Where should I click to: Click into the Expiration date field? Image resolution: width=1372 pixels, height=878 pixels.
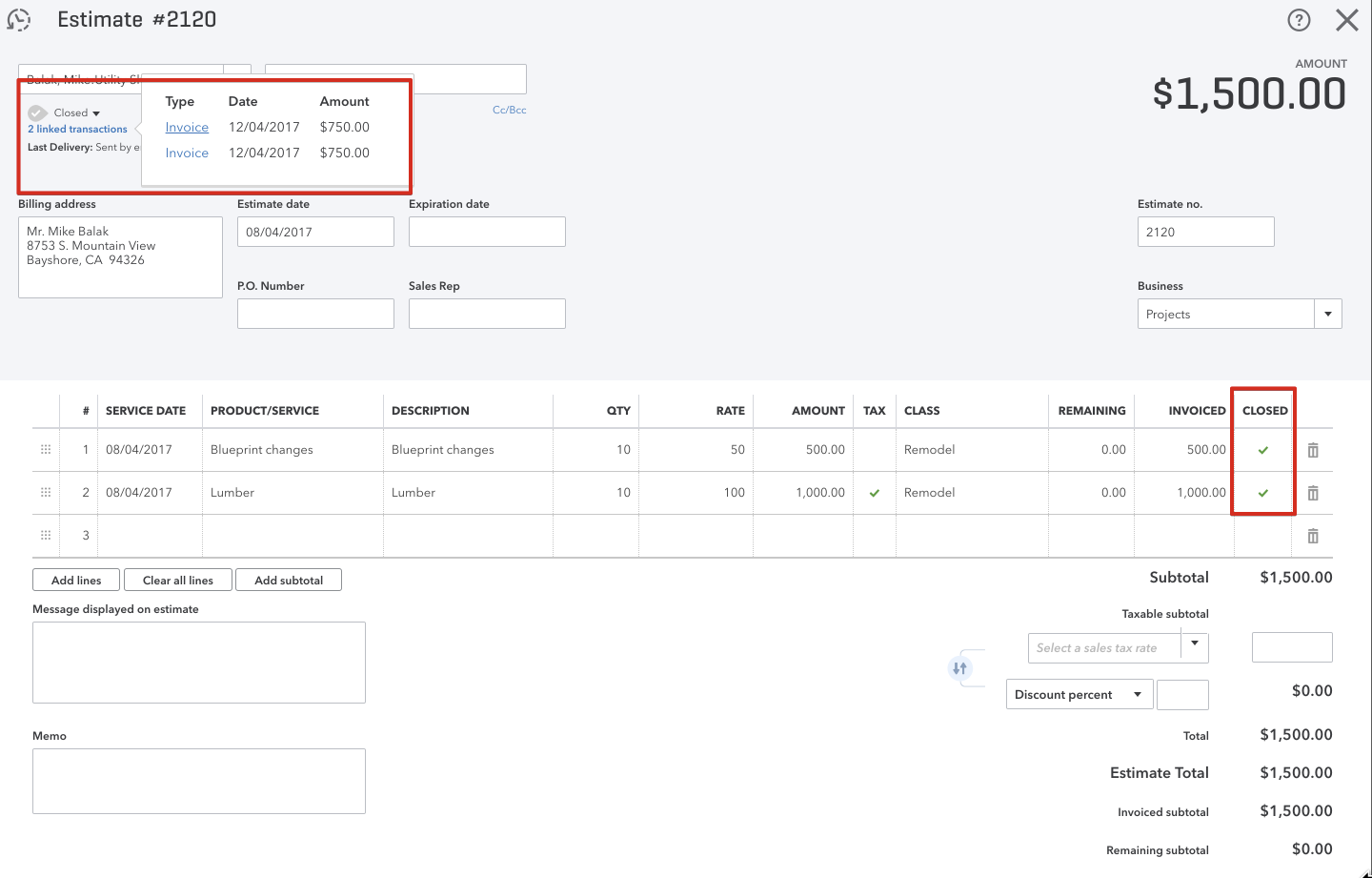tap(487, 232)
